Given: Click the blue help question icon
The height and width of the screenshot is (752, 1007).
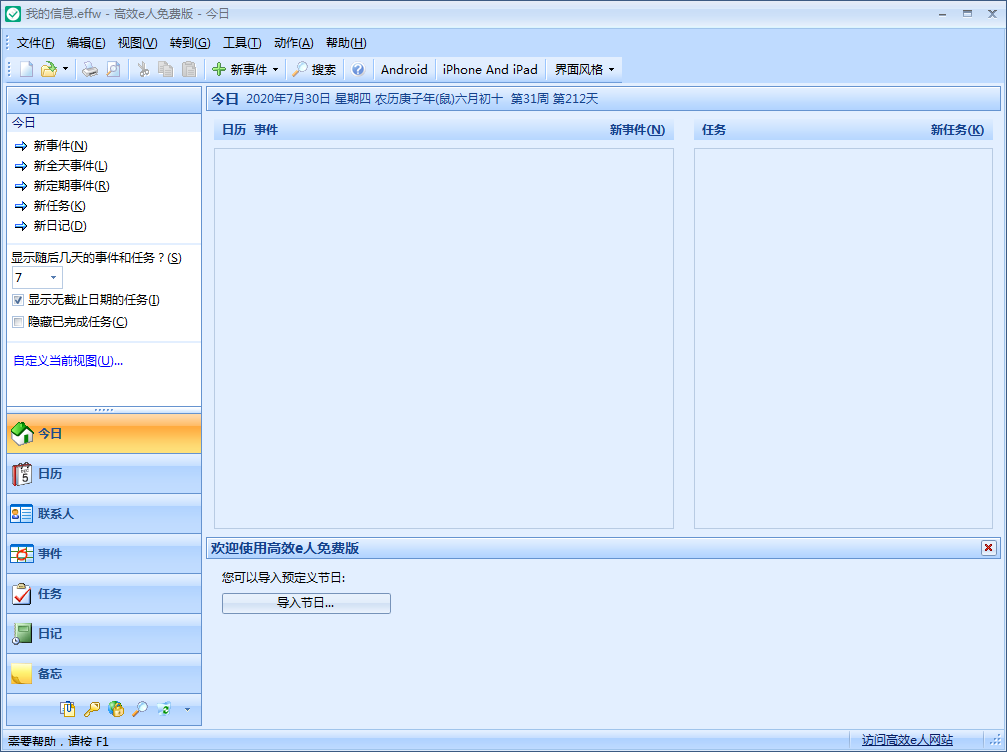Looking at the screenshot, I should (x=358, y=69).
